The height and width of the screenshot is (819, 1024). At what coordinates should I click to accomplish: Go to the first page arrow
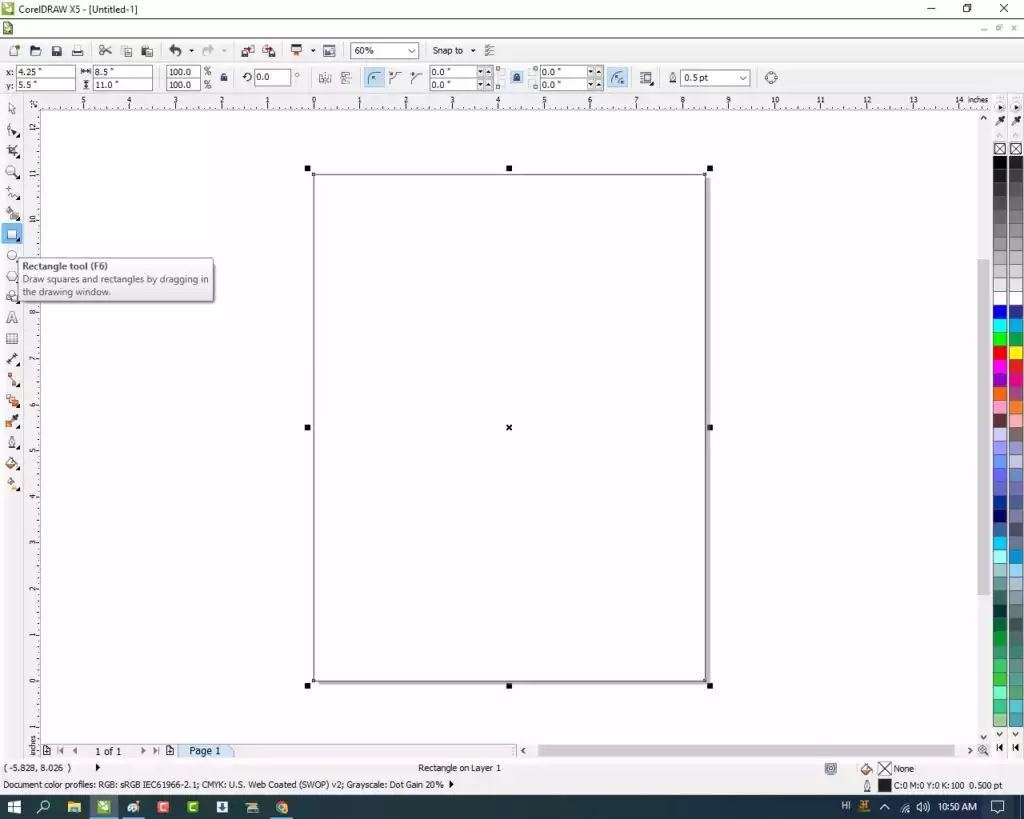pyautogui.click(x=61, y=750)
